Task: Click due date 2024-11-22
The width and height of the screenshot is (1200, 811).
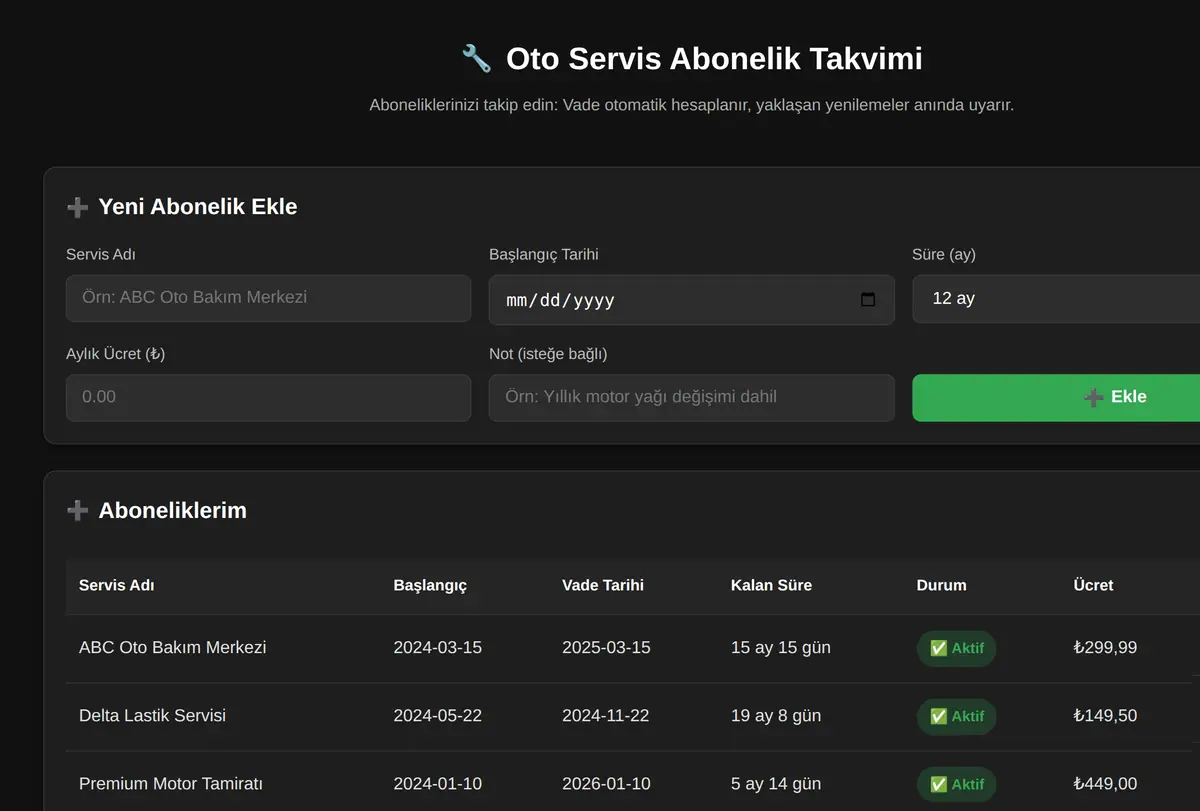Action: click(x=606, y=715)
